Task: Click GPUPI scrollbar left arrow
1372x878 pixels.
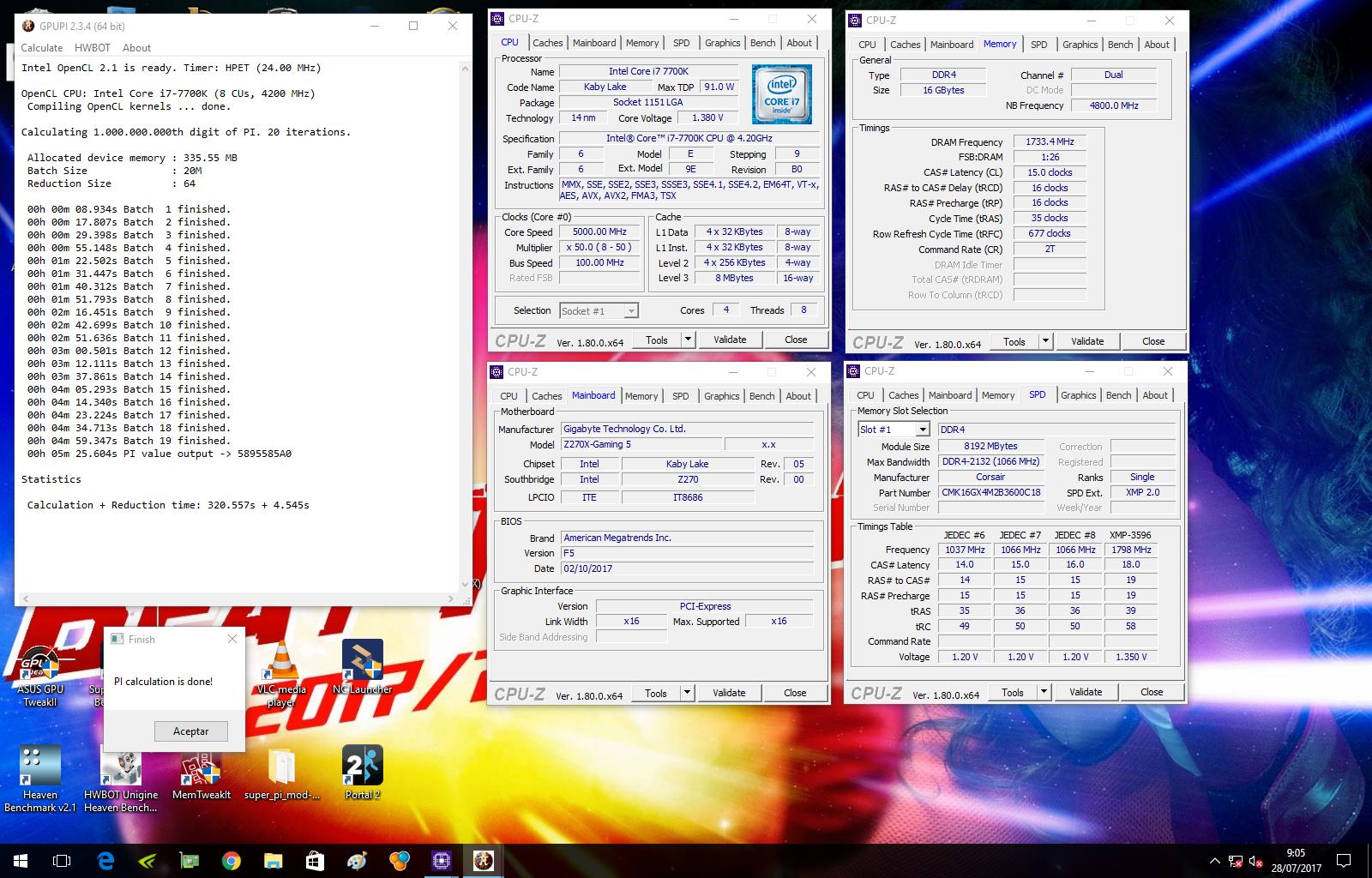Action: click(x=24, y=598)
